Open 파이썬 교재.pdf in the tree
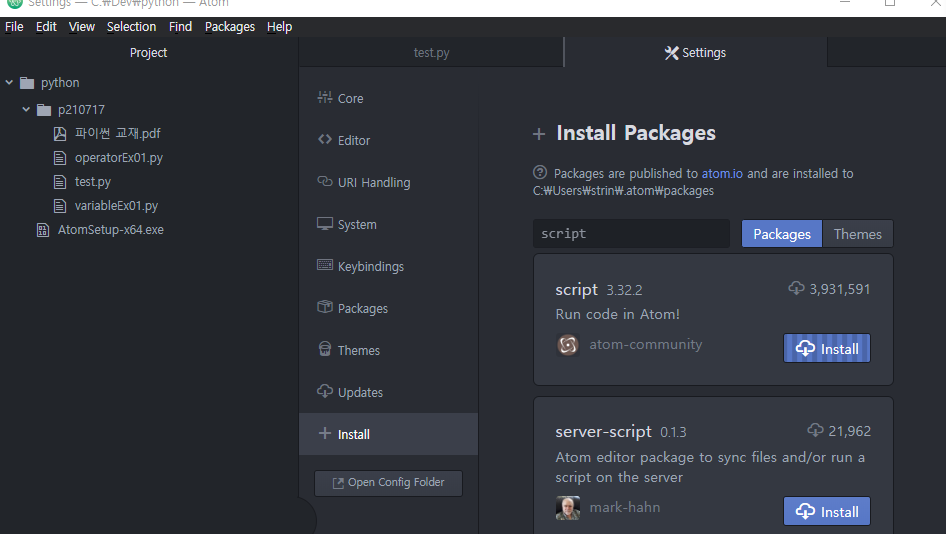Image resolution: width=946 pixels, height=534 pixels. (118, 133)
